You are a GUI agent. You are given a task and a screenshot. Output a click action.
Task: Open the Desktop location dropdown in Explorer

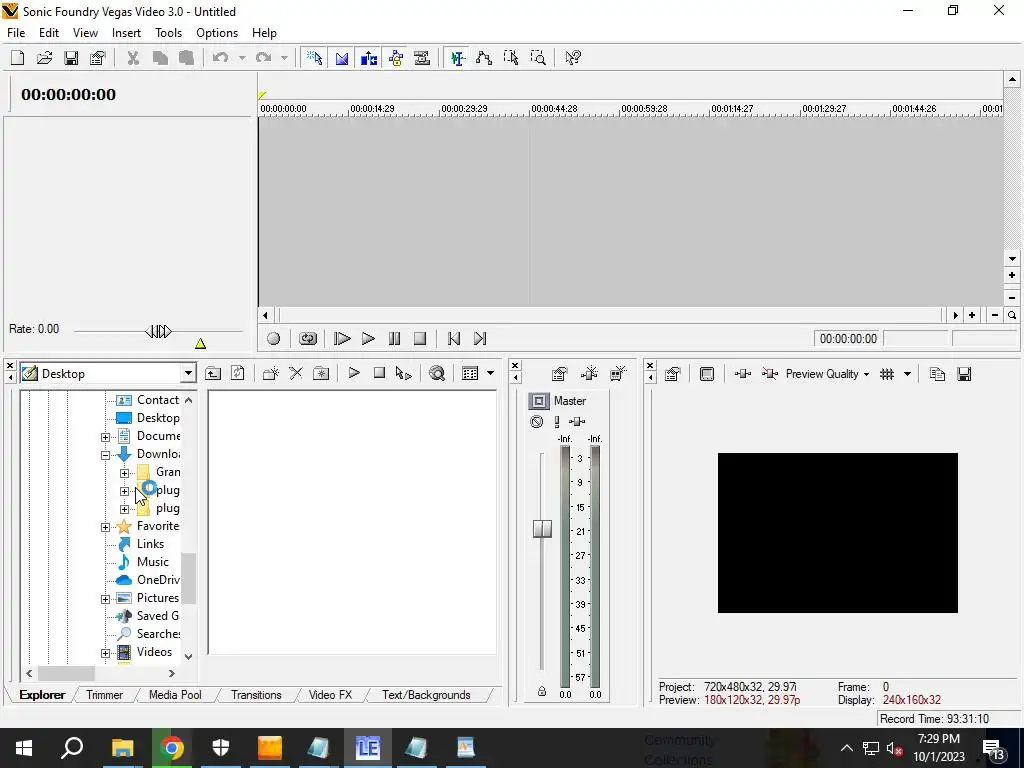[188, 374]
